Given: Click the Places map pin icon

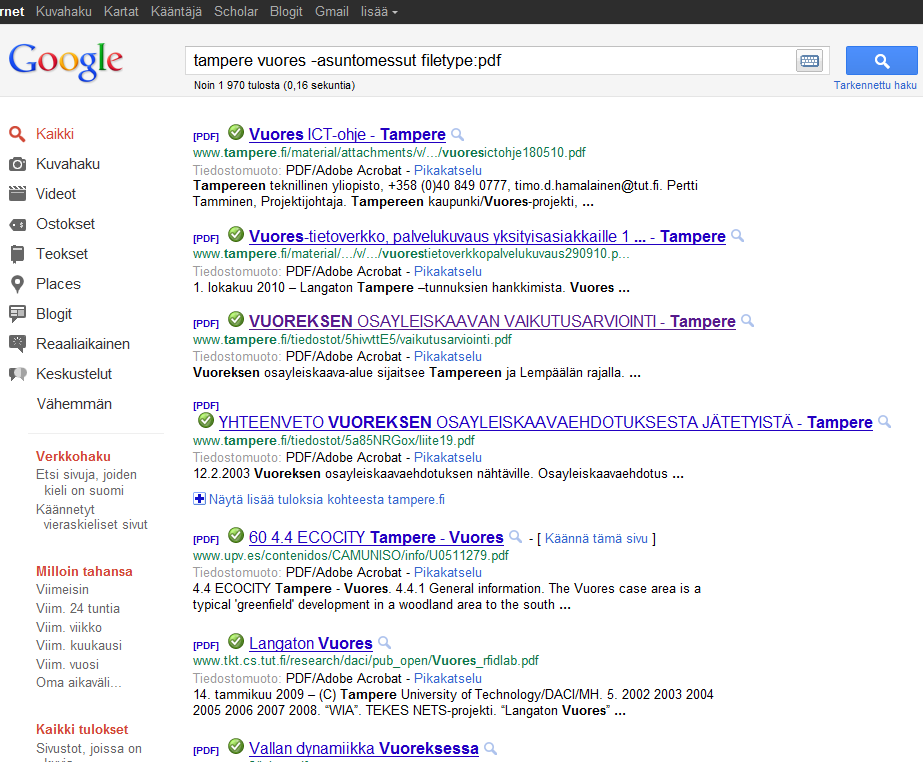Looking at the screenshot, I should [x=18, y=284].
